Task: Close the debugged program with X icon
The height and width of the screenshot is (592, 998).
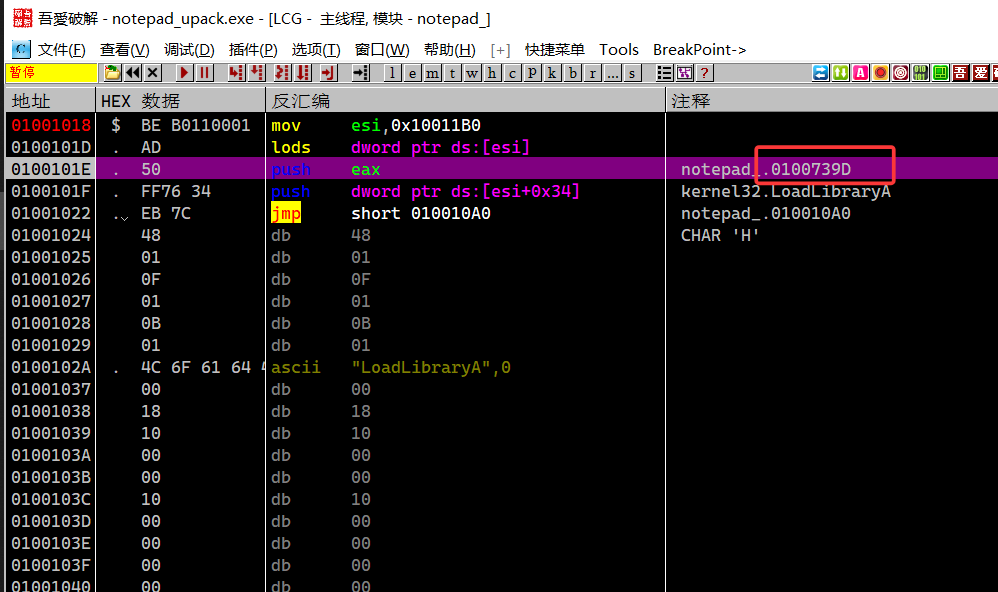Action: click(153, 73)
